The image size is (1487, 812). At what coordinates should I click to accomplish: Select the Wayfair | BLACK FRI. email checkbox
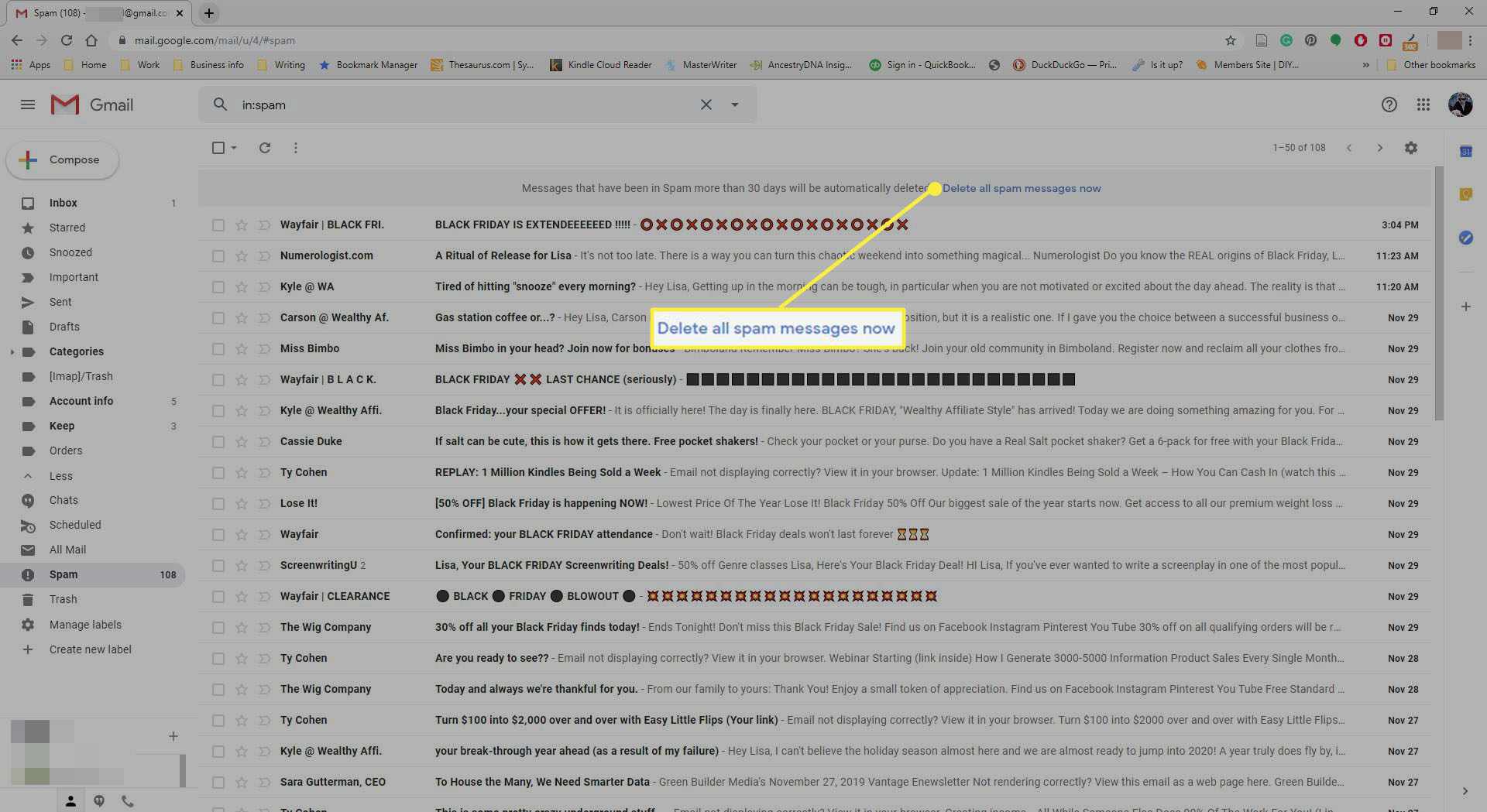pyautogui.click(x=218, y=224)
